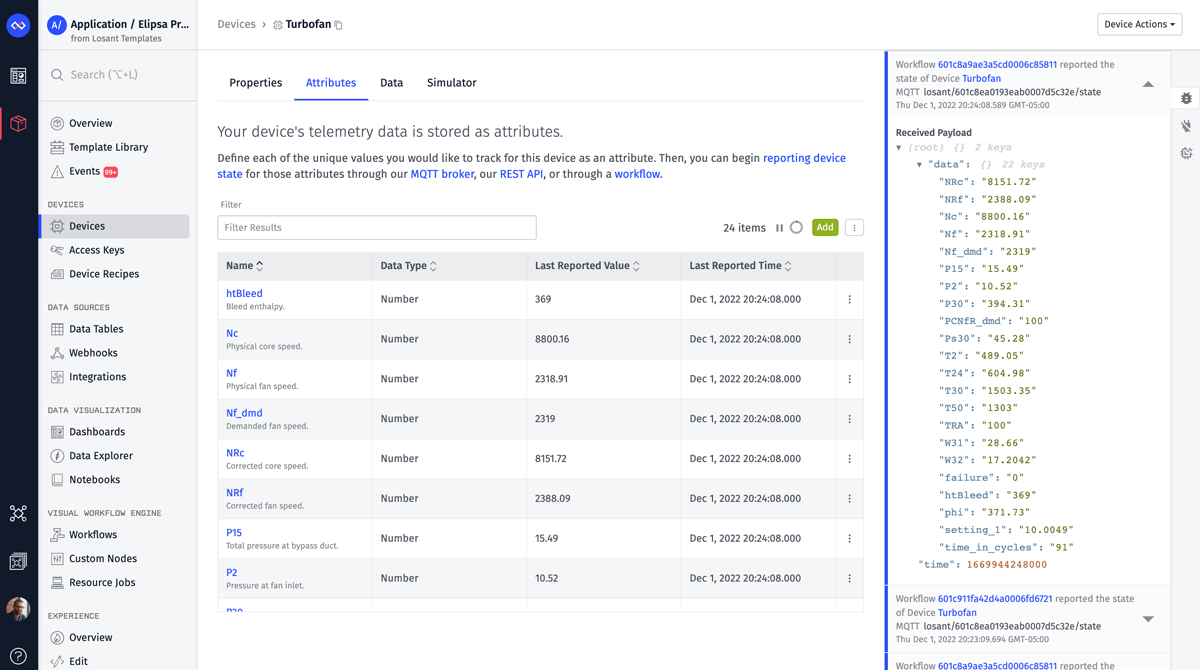Pause live updates of the attributes list
This screenshot has width=1200, height=670.
(777, 227)
